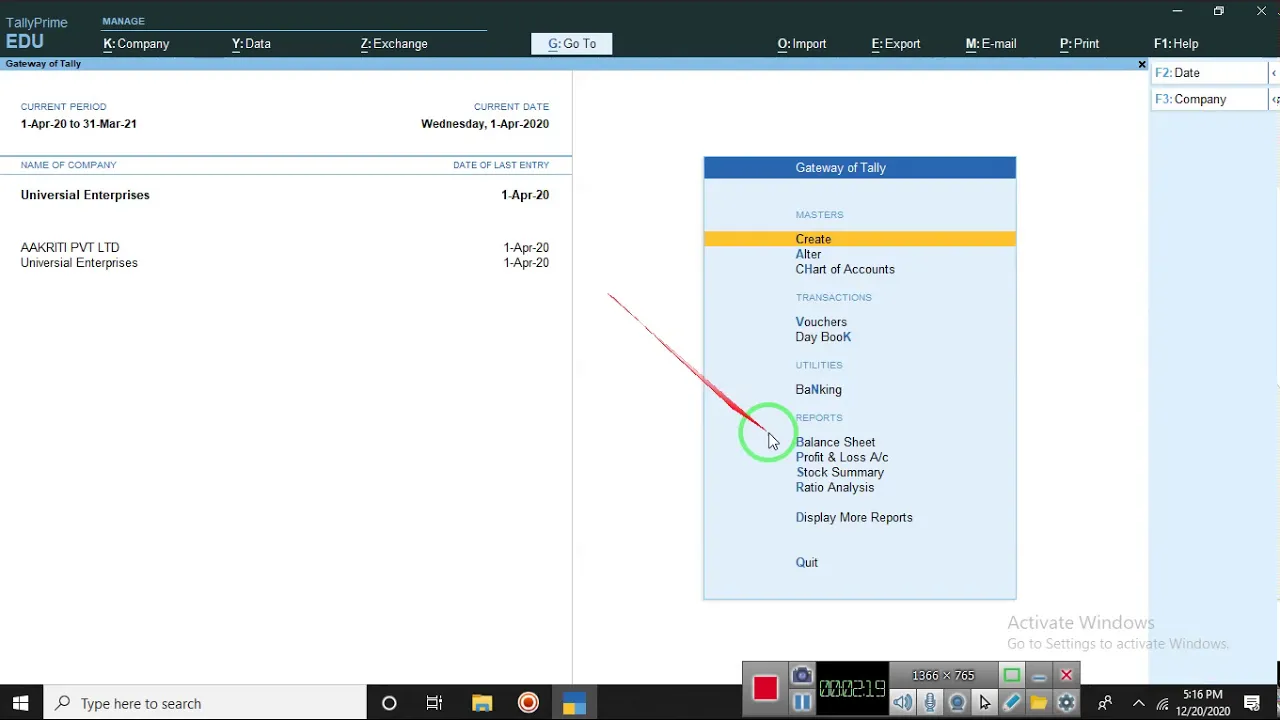Viewport: 1280px width, 720px height.
Task: Click the F2: Date button
Action: point(1209,73)
